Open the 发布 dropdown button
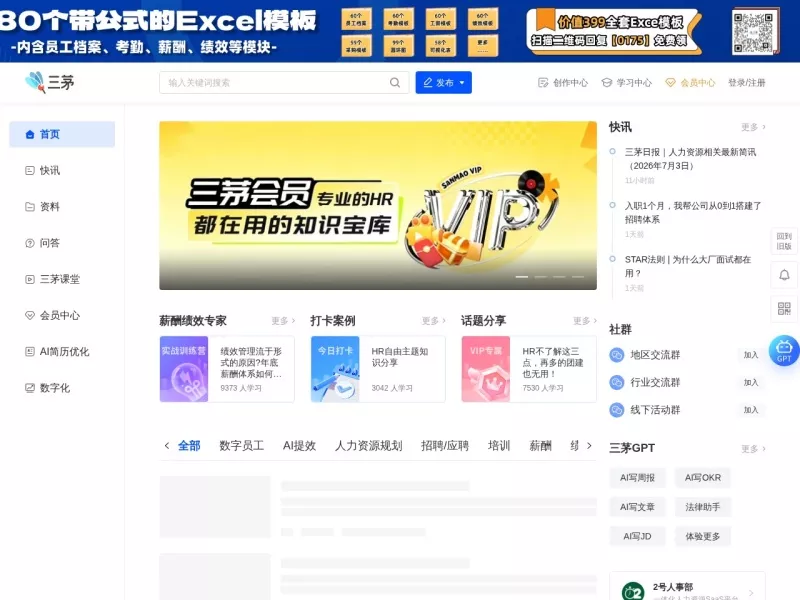The width and height of the screenshot is (800, 600). click(x=443, y=83)
